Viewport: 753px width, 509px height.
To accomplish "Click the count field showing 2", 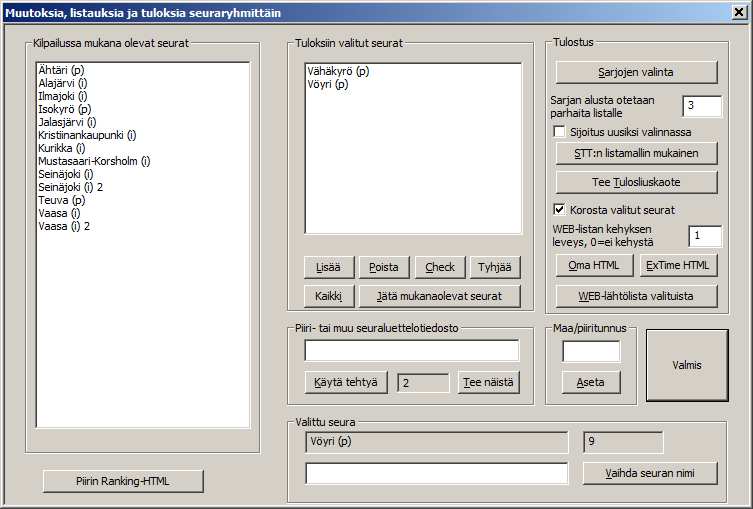I will tap(423, 383).
